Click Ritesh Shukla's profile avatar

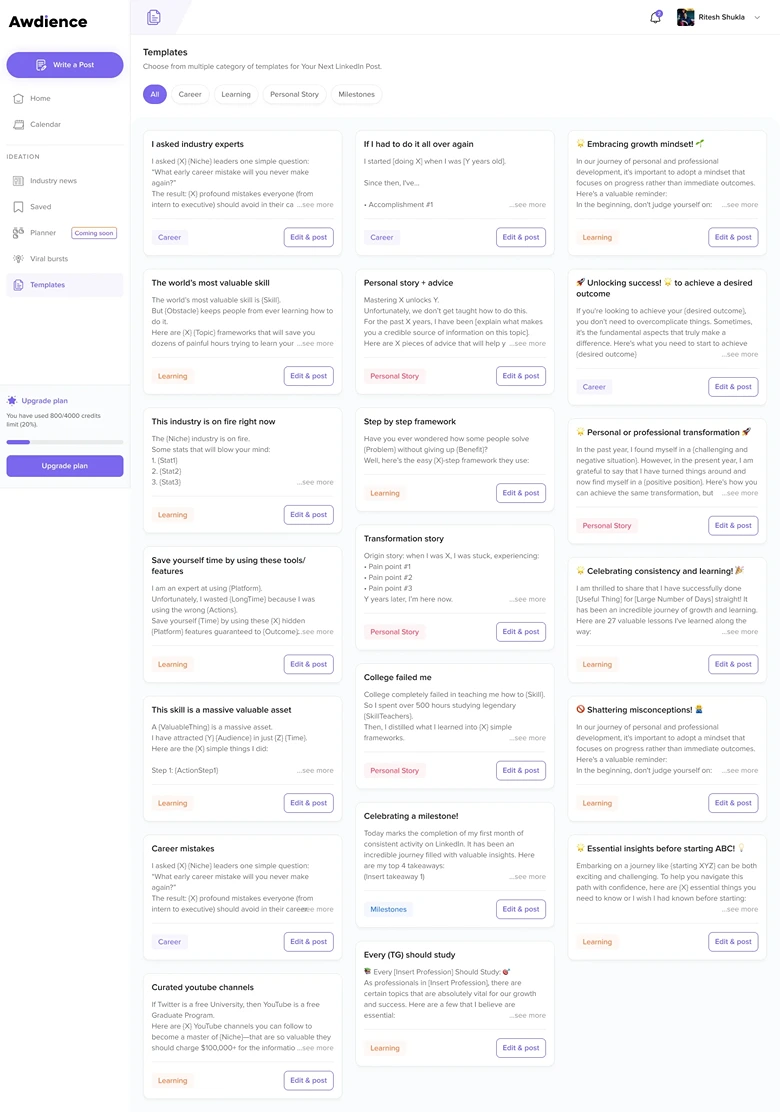click(684, 16)
